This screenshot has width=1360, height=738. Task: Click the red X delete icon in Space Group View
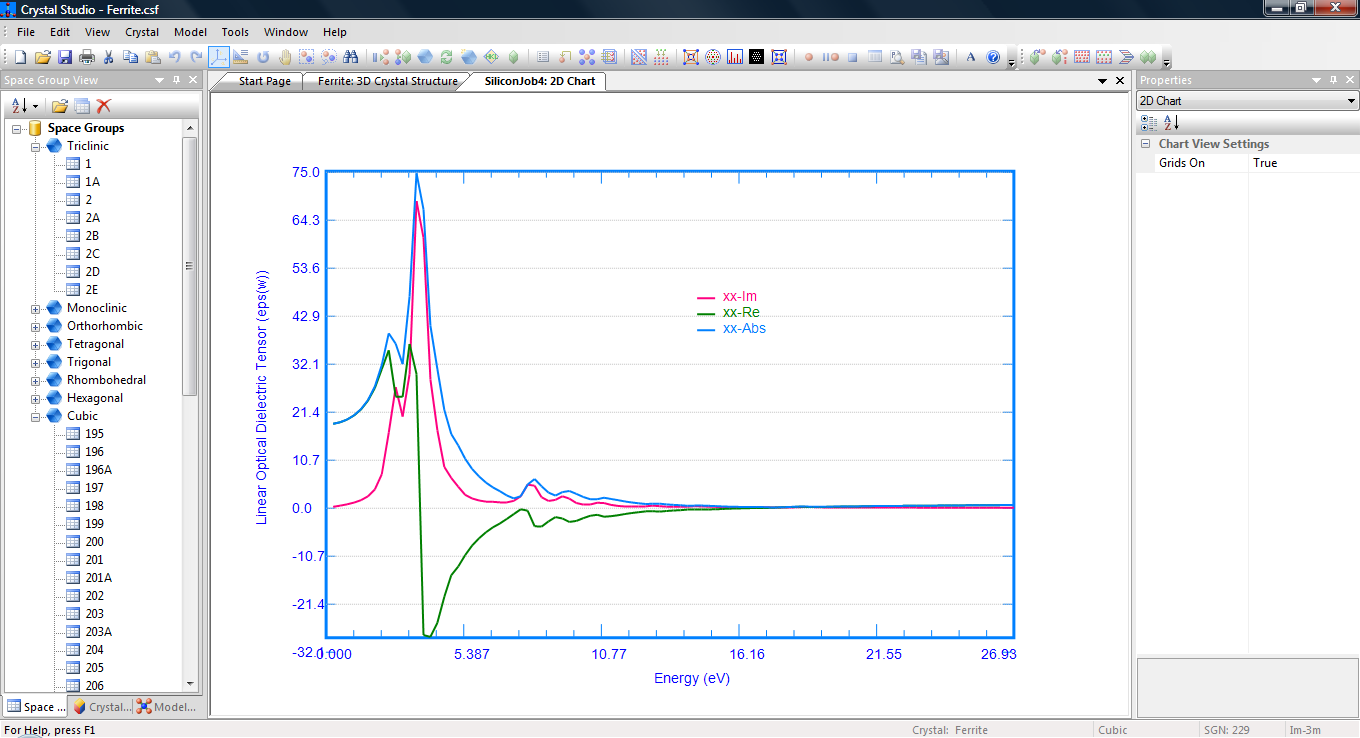(103, 106)
